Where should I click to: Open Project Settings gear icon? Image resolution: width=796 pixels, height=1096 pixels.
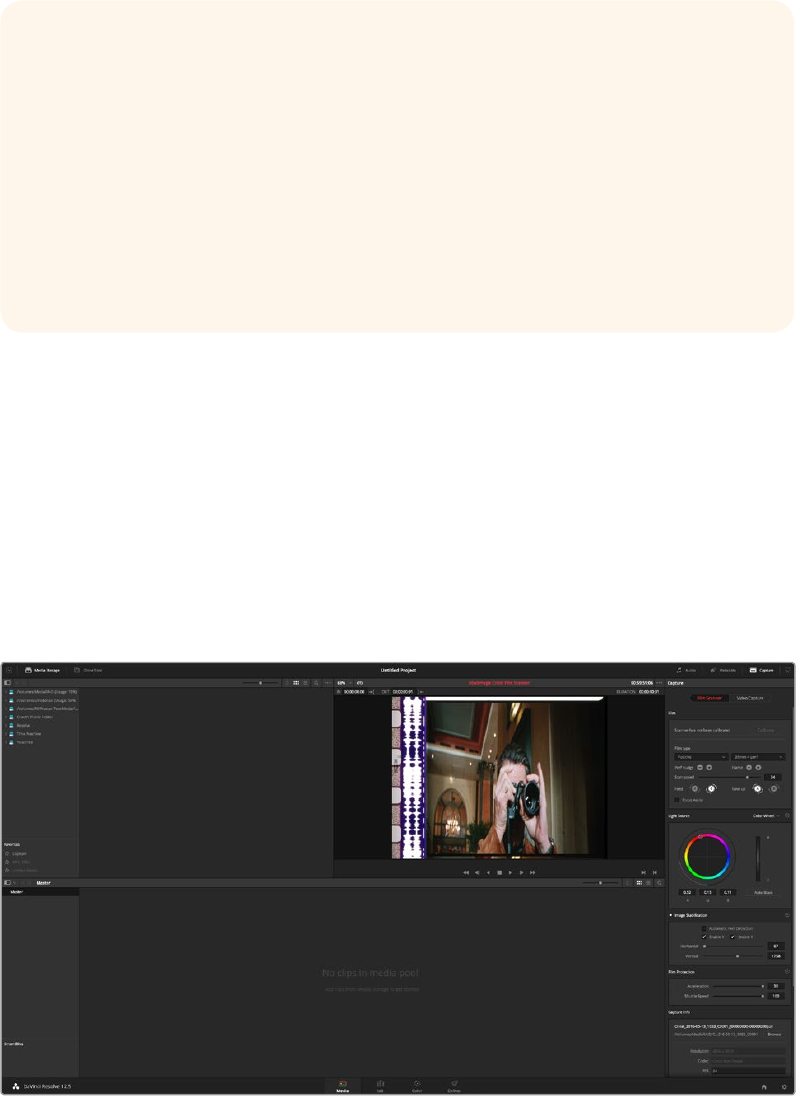pos(783,1087)
